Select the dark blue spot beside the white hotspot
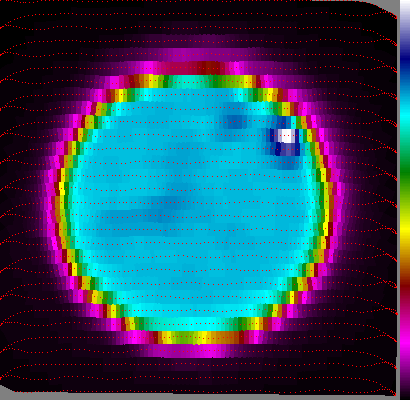 click(x=275, y=142)
